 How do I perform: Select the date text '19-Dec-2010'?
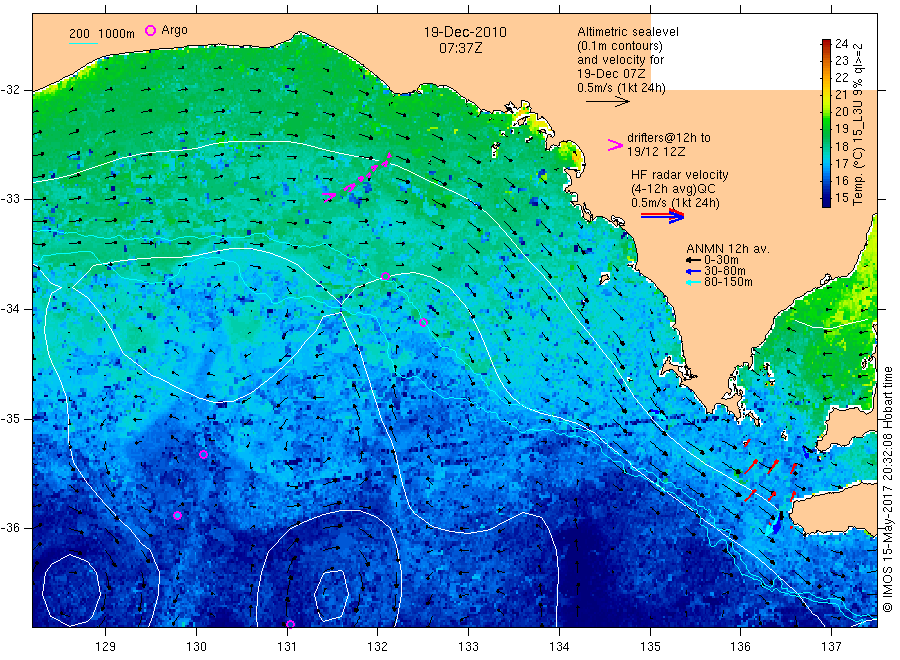click(x=465, y=32)
